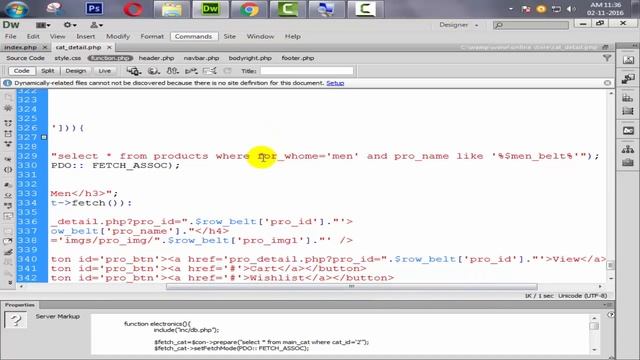This screenshot has height=360, width=640.
Task: Click the Select Parent Tag icon in coding toolbar
Action: (8, 158)
